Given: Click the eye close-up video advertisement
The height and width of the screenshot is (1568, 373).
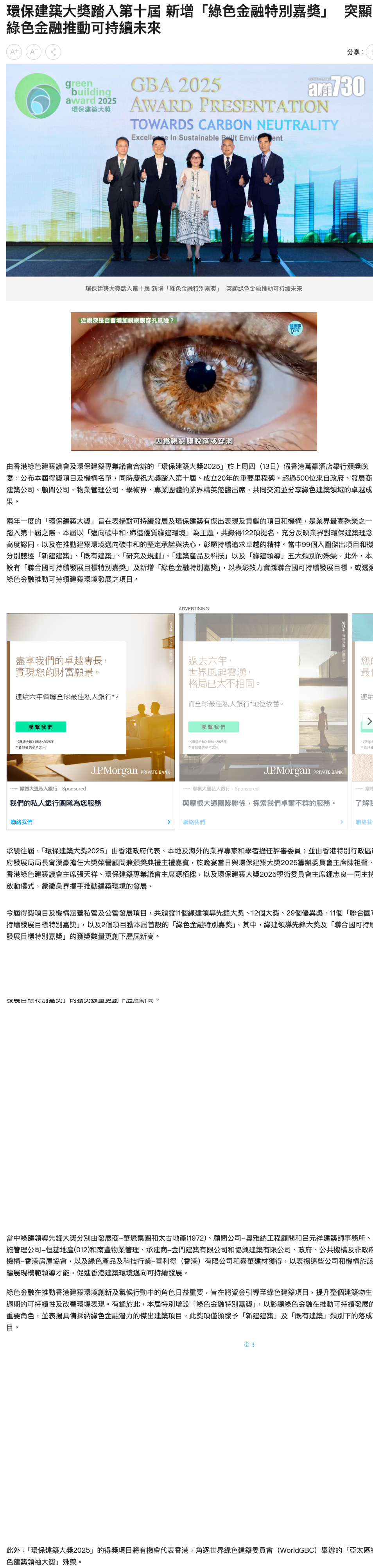Looking at the screenshot, I should [194, 382].
